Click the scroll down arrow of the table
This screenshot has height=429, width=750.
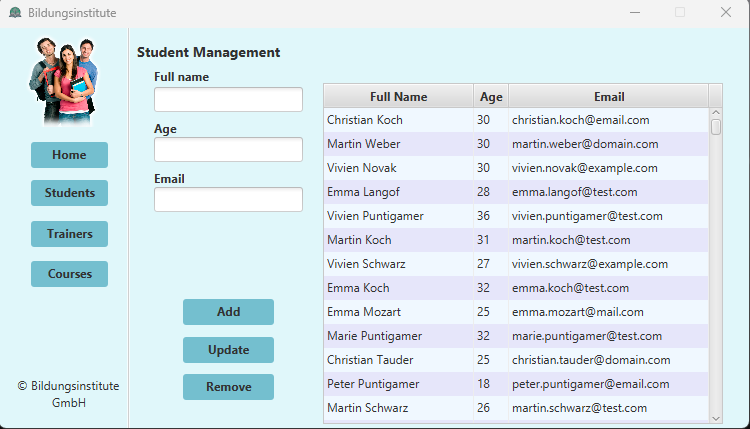(715, 417)
